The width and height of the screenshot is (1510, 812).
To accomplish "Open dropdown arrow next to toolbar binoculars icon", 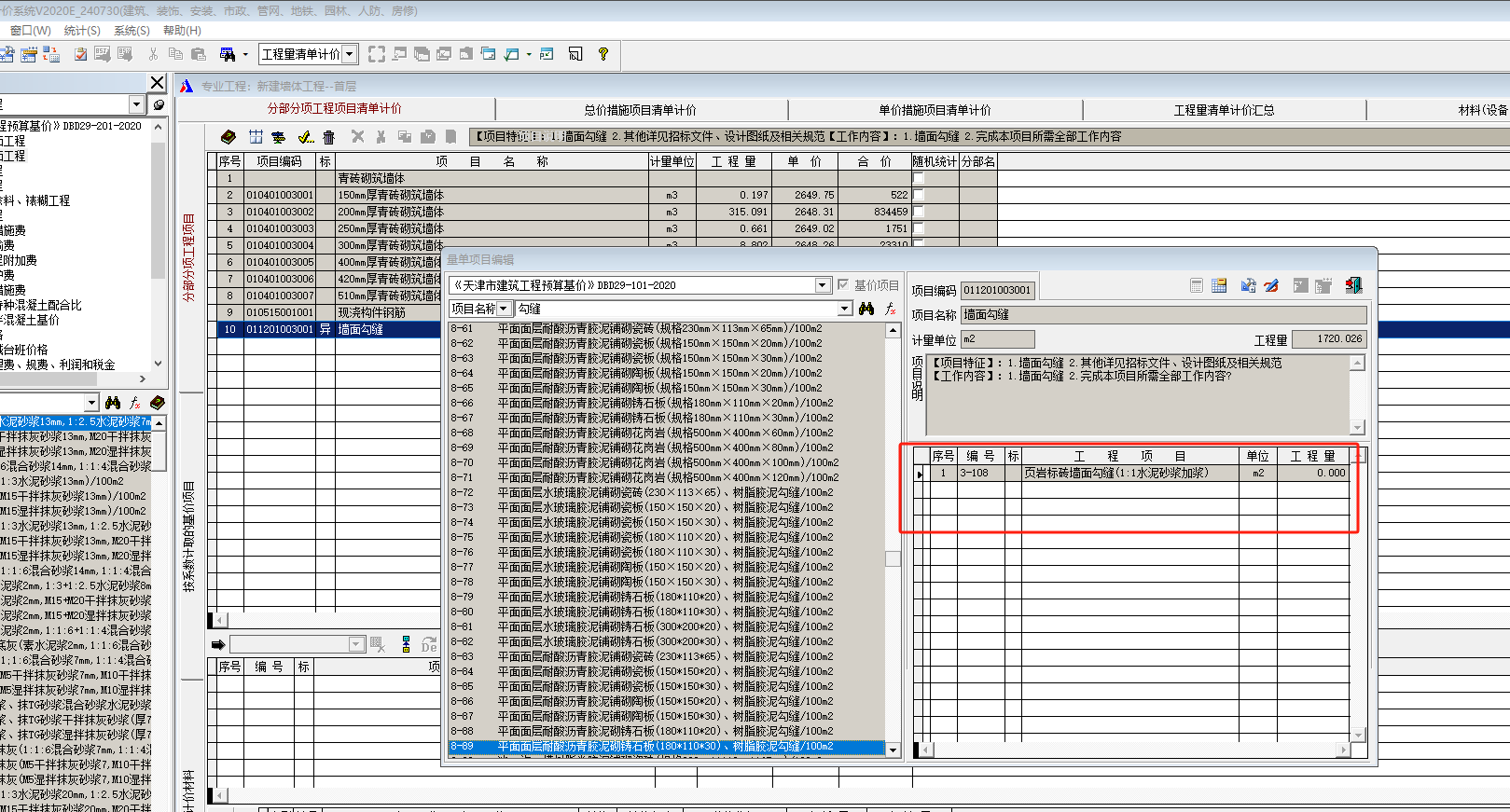I will click(245, 54).
